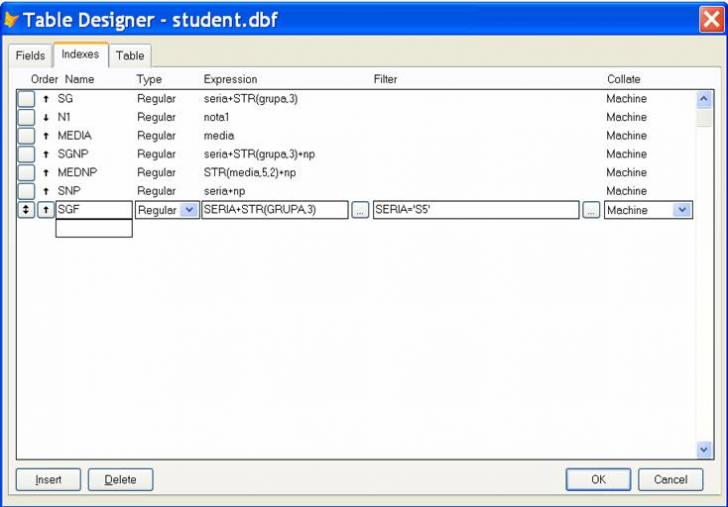Image resolution: width=728 pixels, height=507 pixels.
Task: Click the SGF index name field
Action: coord(94,210)
